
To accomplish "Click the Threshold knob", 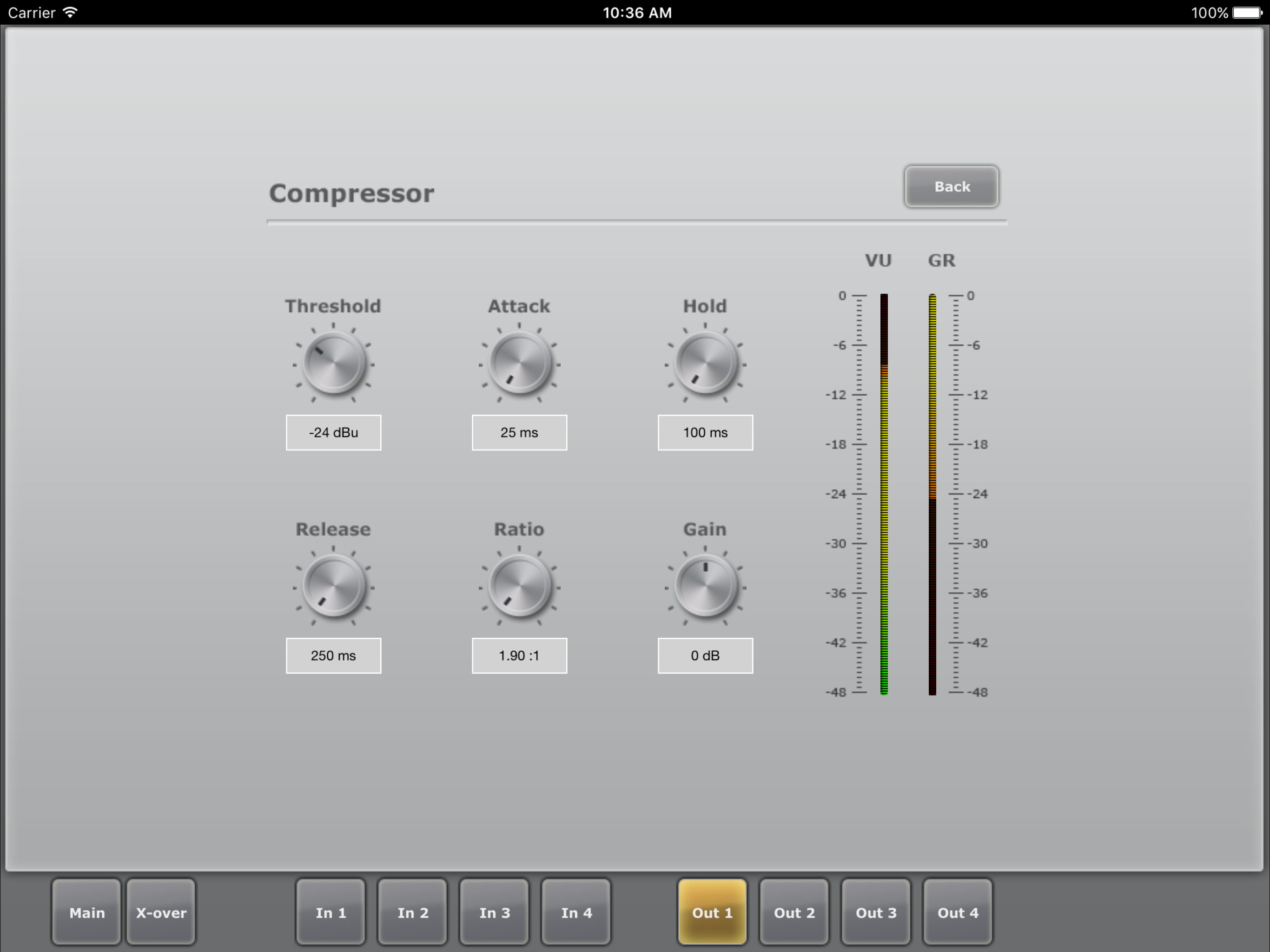I will (x=334, y=364).
